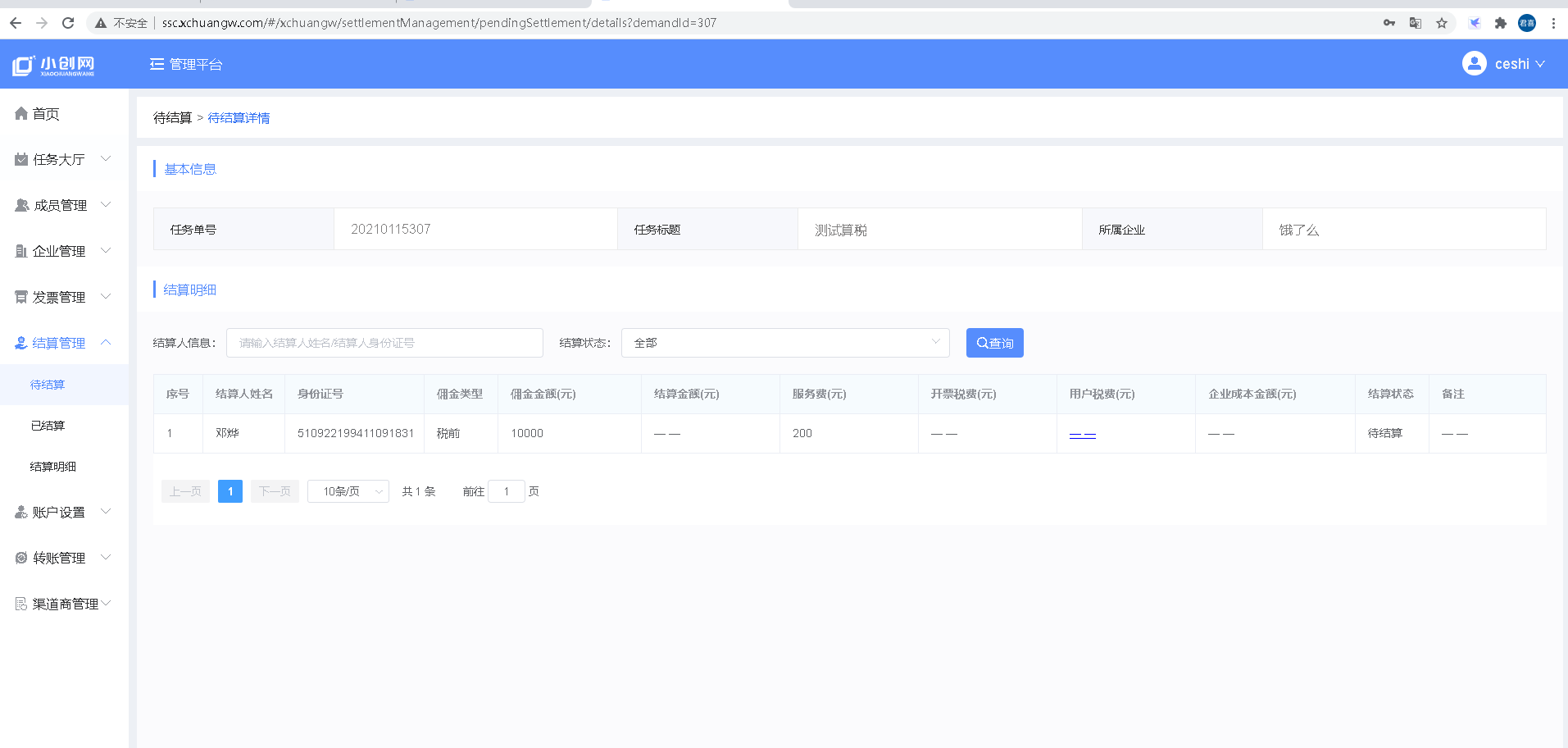1568x748 pixels.
Task: Click the blue 查询 button
Action: 994,343
